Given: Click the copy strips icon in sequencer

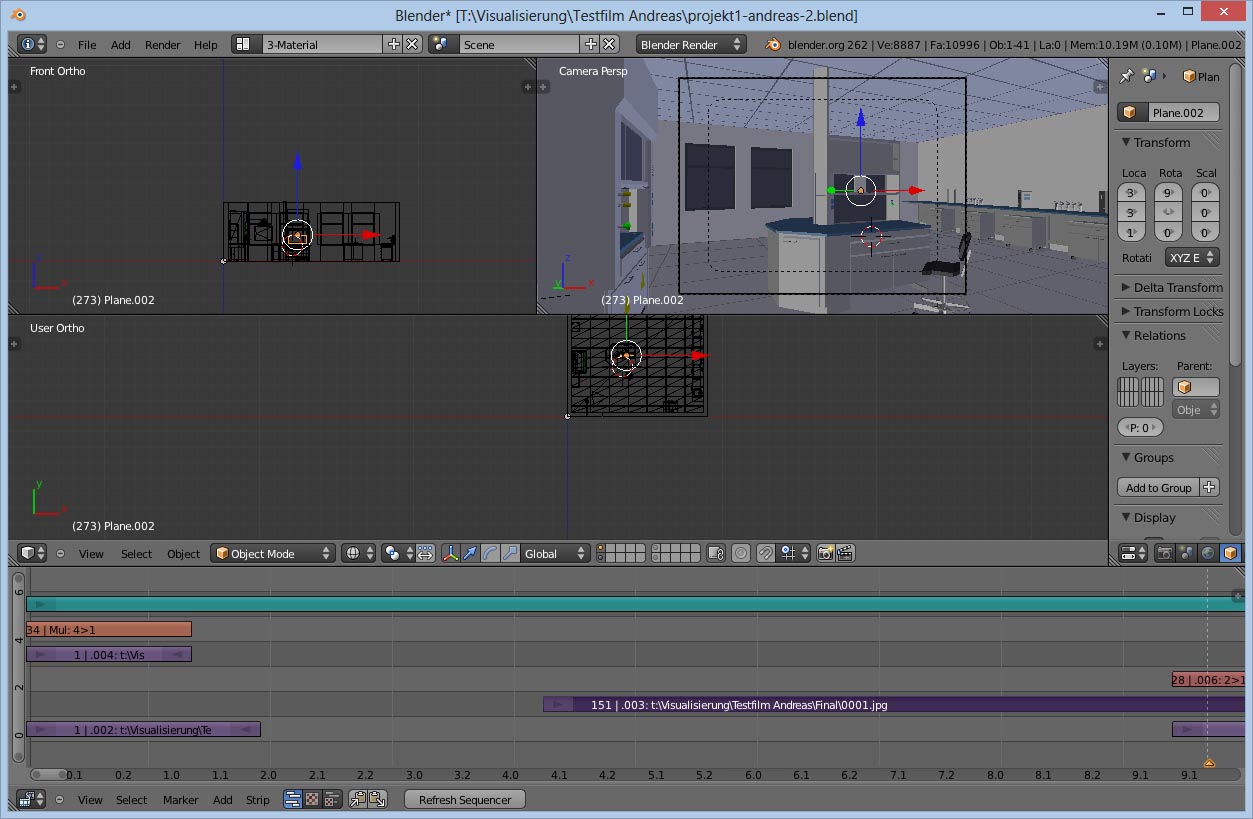Looking at the screenshot, I should coord(357,799).
